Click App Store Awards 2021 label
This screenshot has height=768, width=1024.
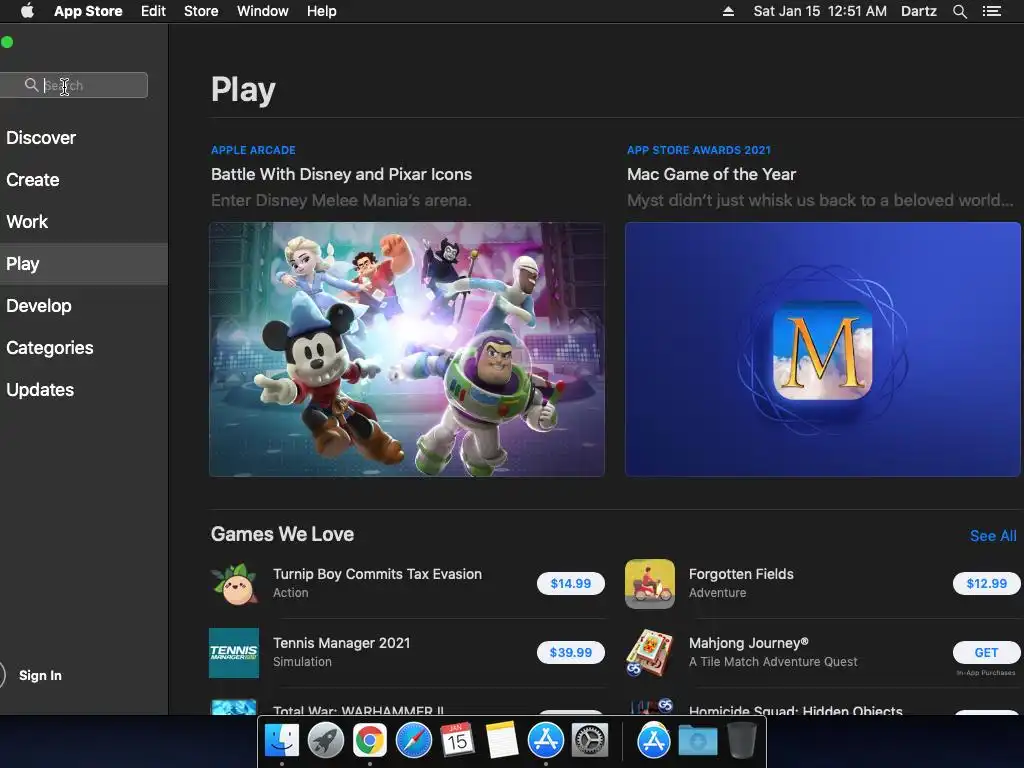coord(699,150)
